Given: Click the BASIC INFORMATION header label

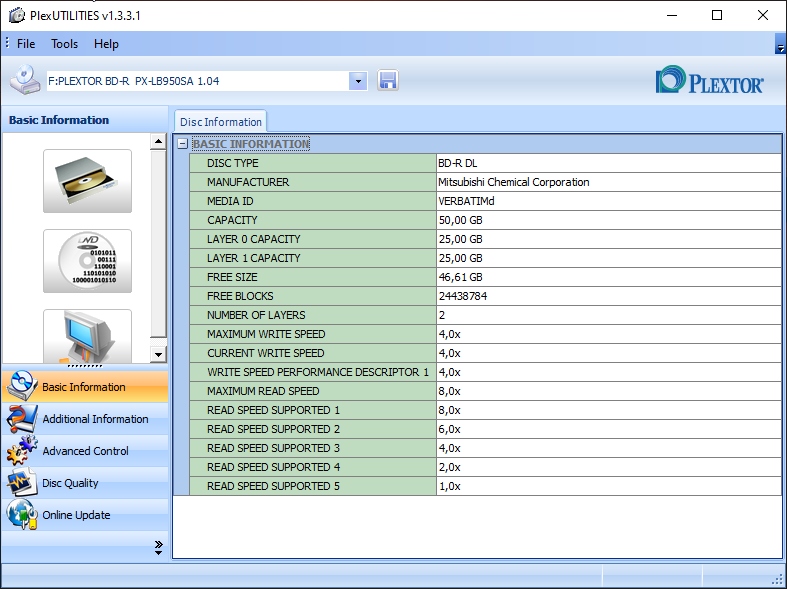Looking at the screenshot, I should click(x=251, y=144).
